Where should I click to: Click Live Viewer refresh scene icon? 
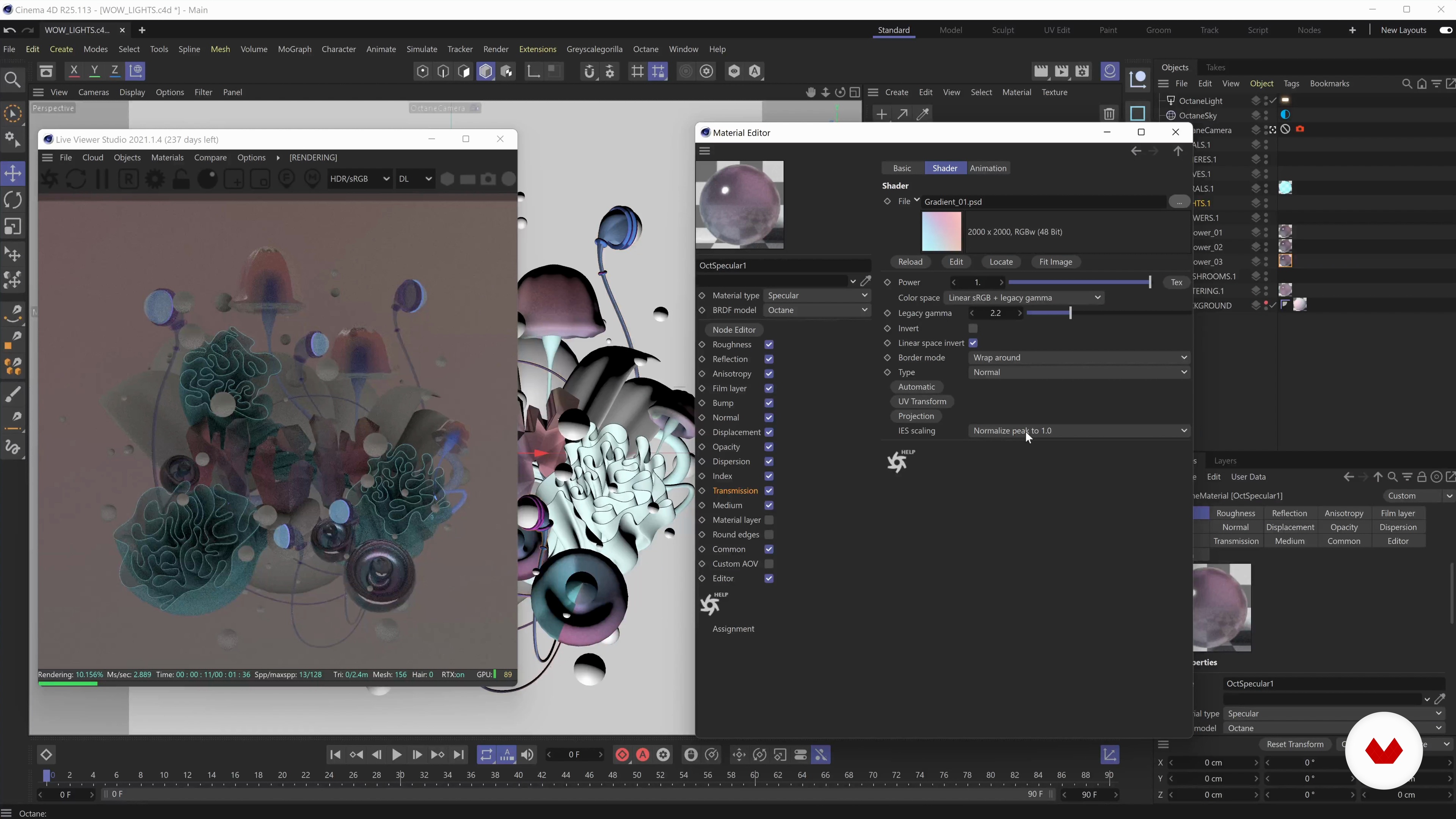(76, 179)
